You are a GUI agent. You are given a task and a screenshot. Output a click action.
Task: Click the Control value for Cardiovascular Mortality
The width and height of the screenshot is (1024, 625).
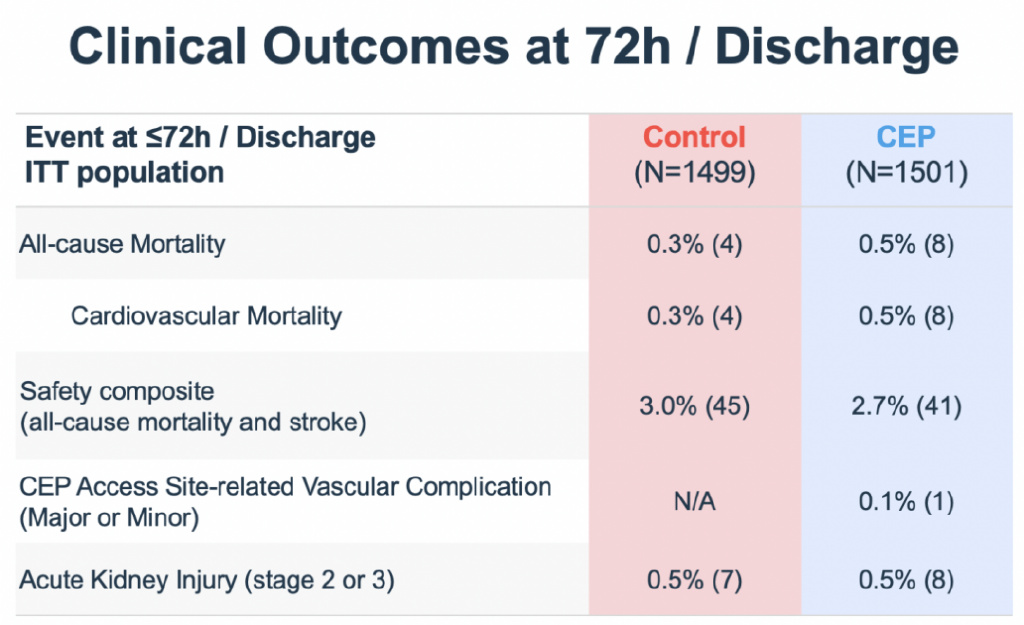[x=694, y=317]
